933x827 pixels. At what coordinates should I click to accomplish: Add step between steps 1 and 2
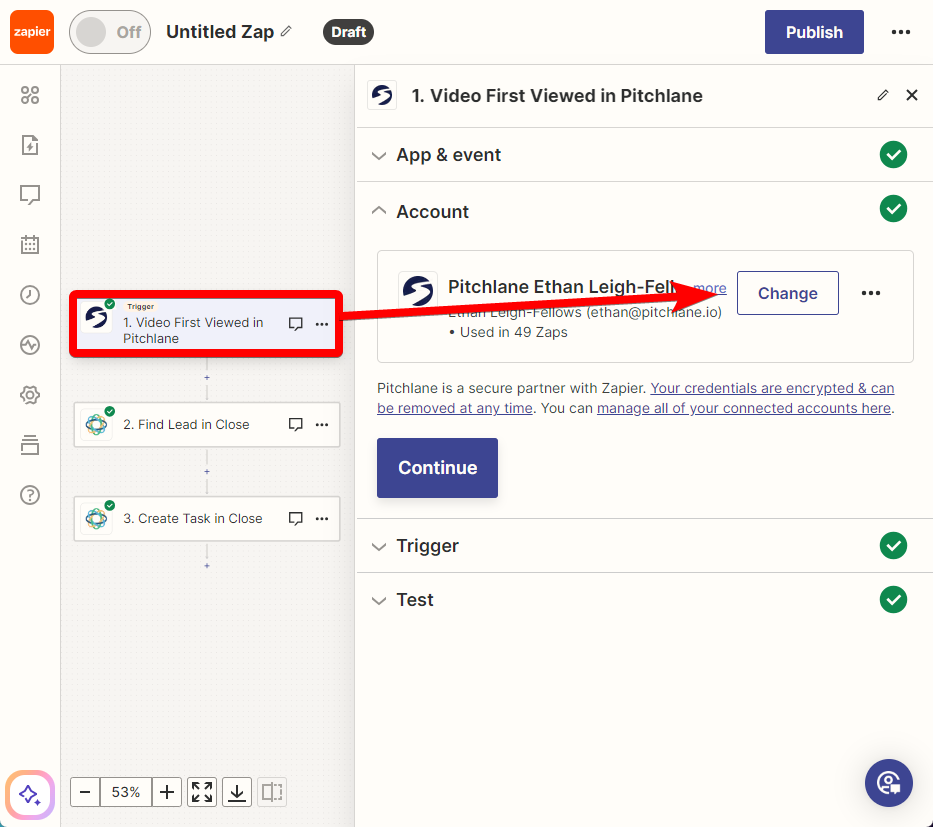click(207, 378)
